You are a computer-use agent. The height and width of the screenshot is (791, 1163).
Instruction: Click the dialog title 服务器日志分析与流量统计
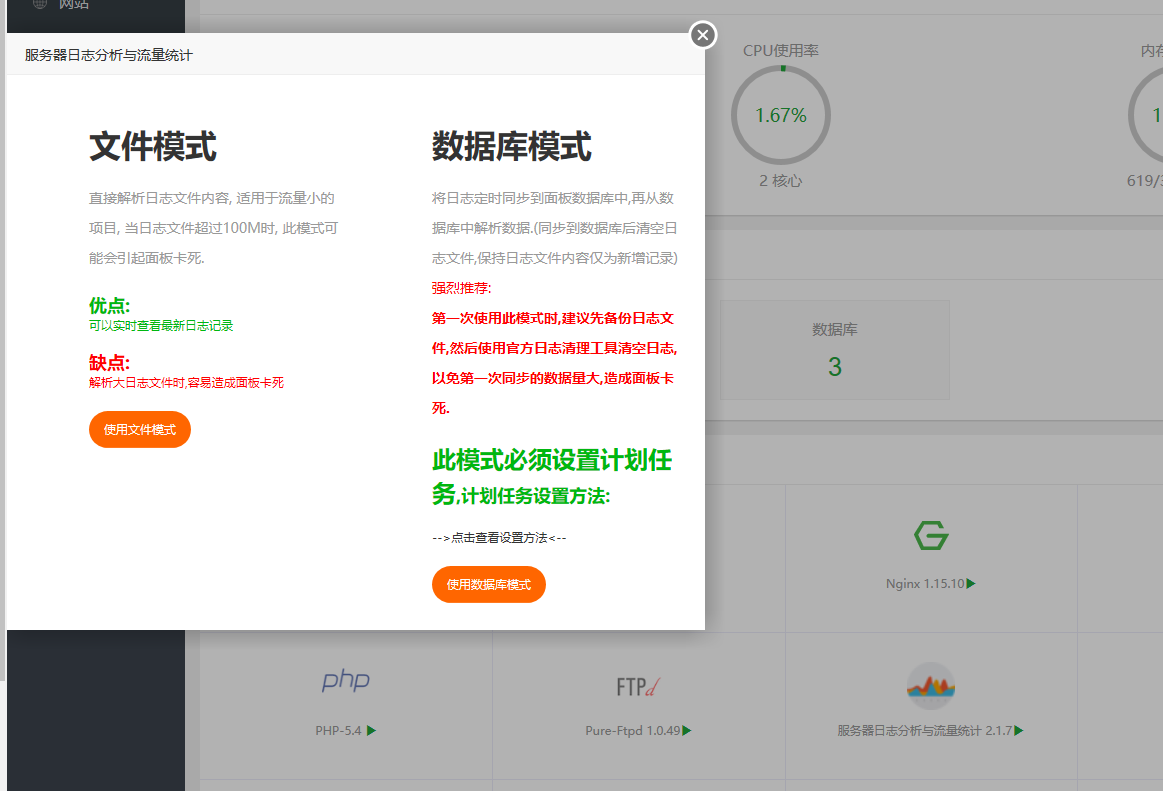pos(108,56)
